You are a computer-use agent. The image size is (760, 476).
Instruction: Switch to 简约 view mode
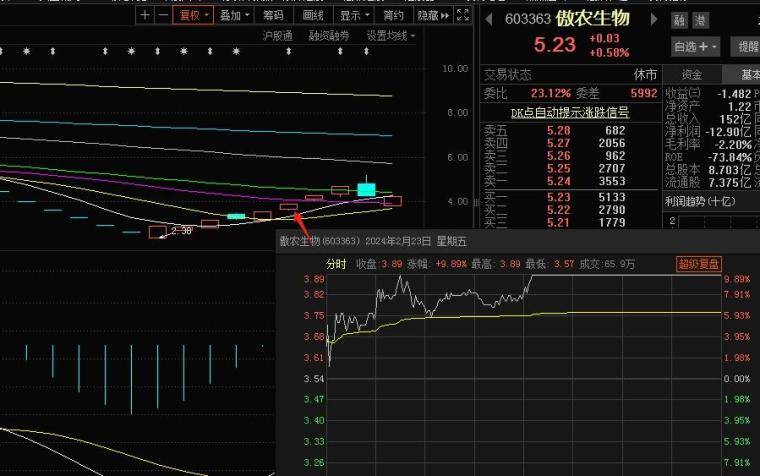pos(393,16)
